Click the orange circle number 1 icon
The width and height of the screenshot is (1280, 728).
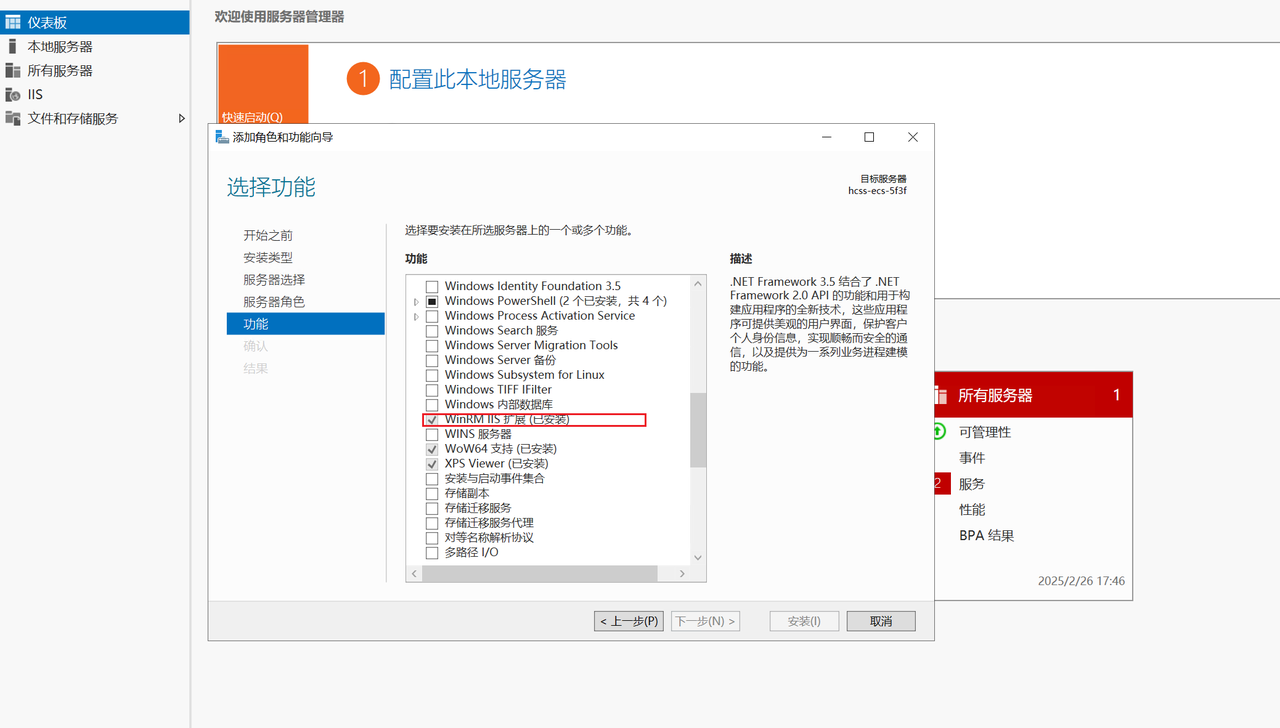pyautogui.click(x=363, y=79)
